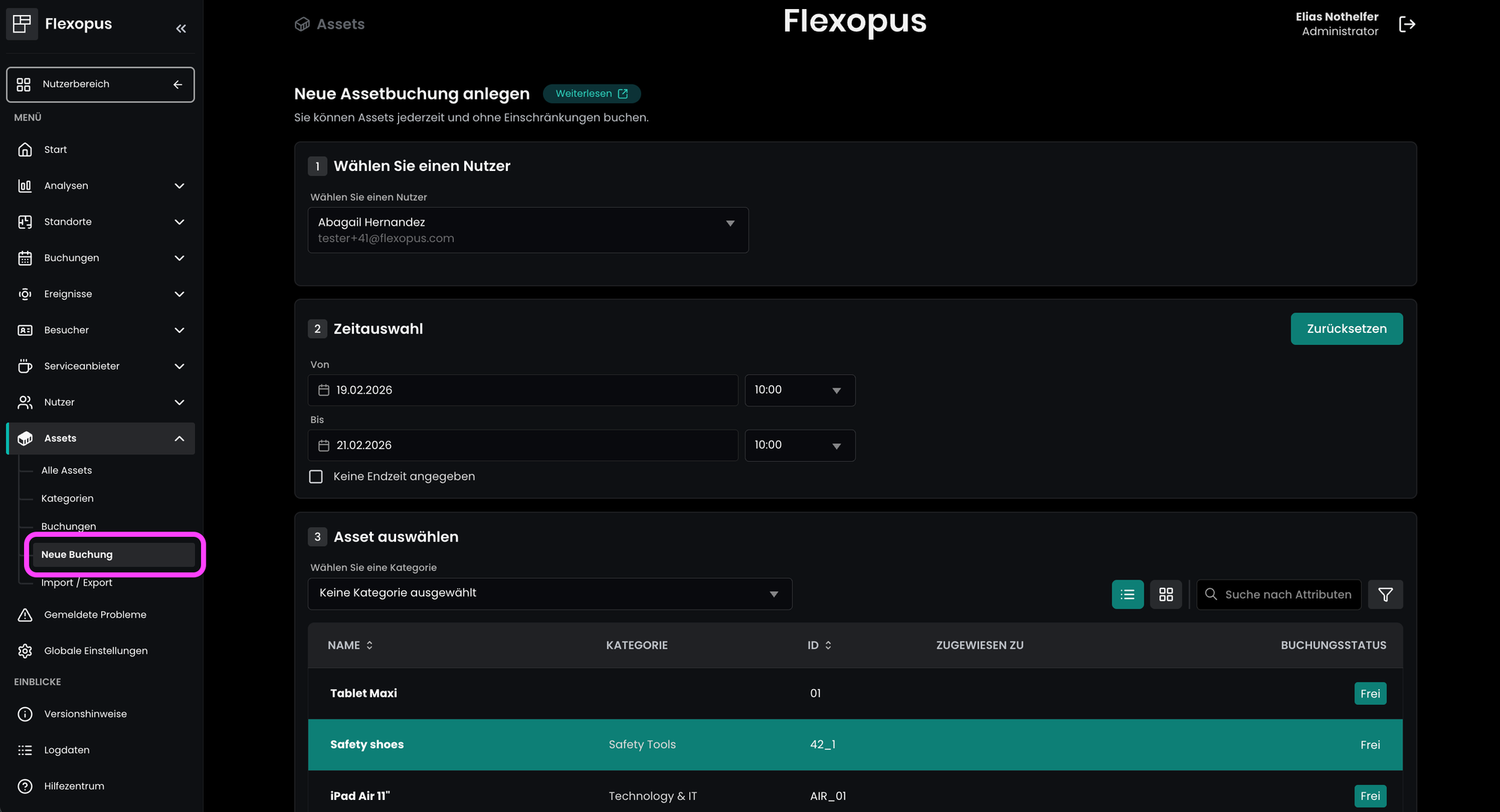Click the calendar icon in Von date
The height and width of the screenshot is (812, 1500).
[324, 391]
